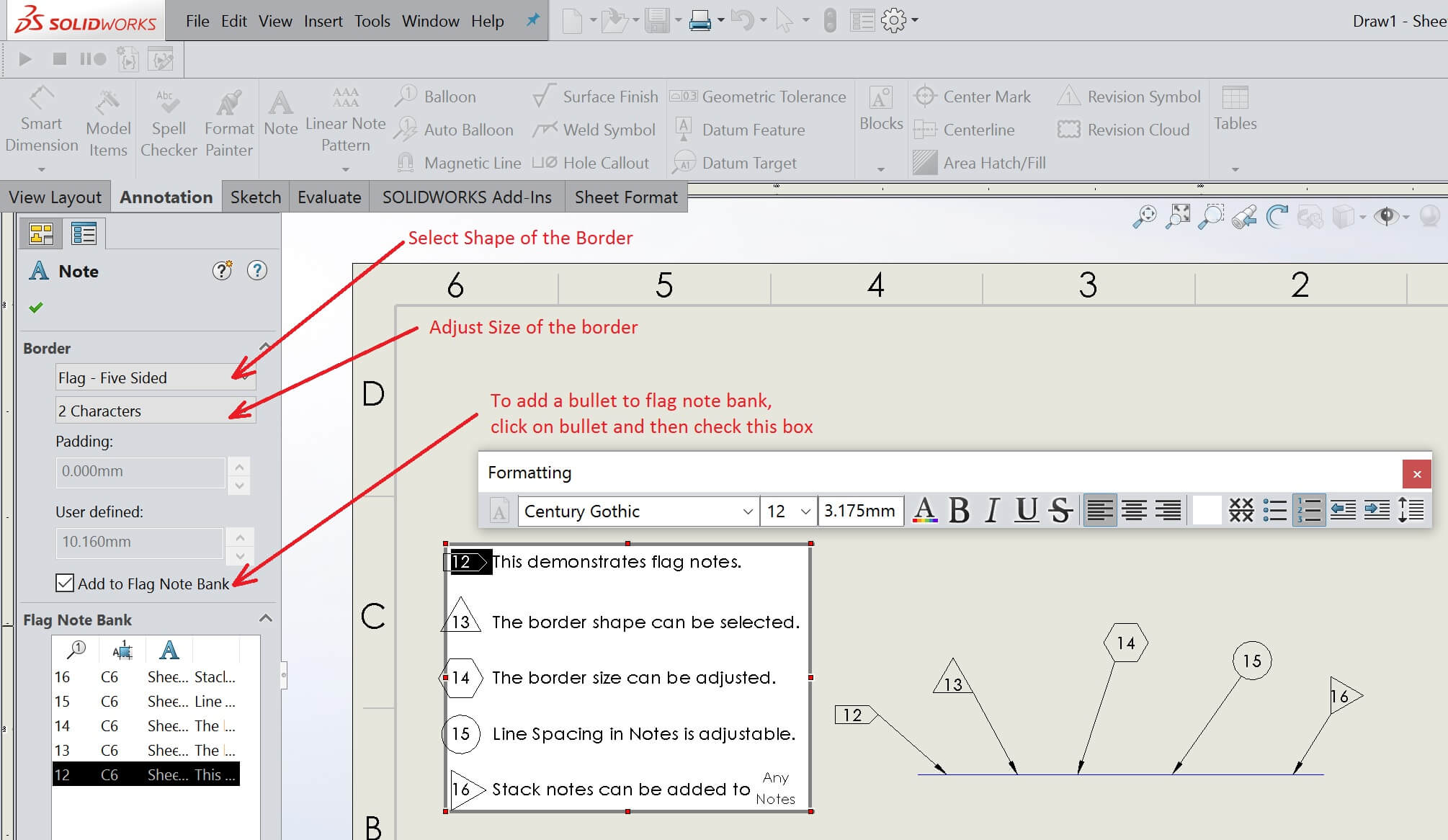Select the Note annotation tool
Image resolution: width=1448 pixels, height=840 pixels.
[x=280, y=113]
